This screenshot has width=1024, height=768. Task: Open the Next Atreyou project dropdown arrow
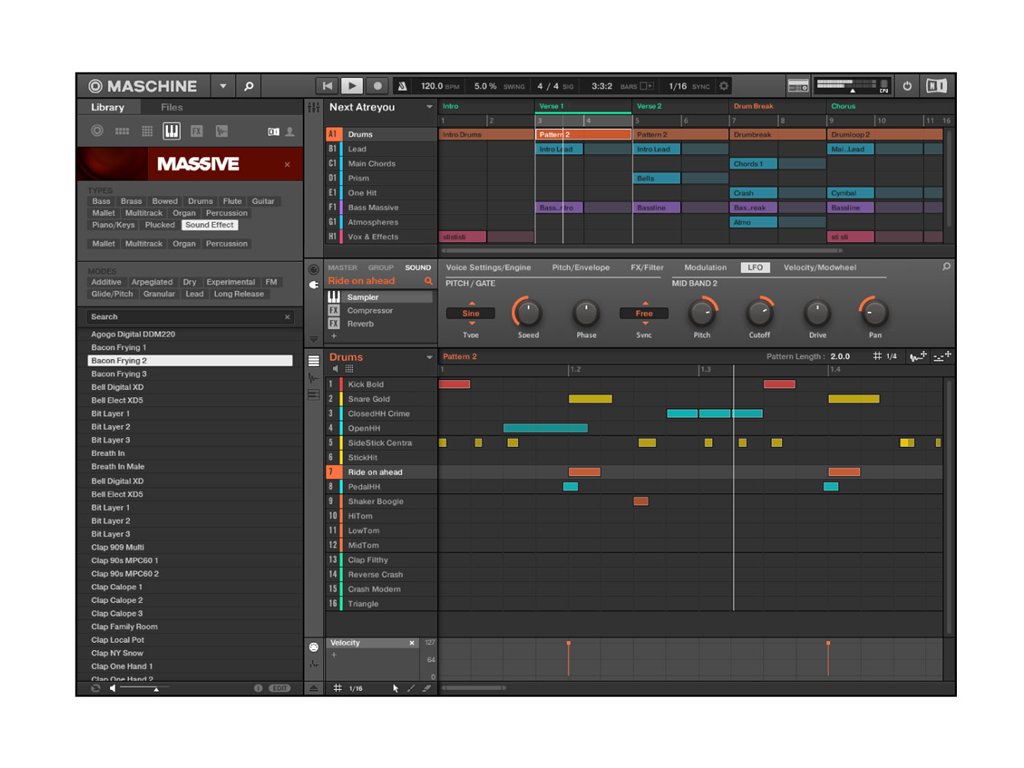[429, 107]
